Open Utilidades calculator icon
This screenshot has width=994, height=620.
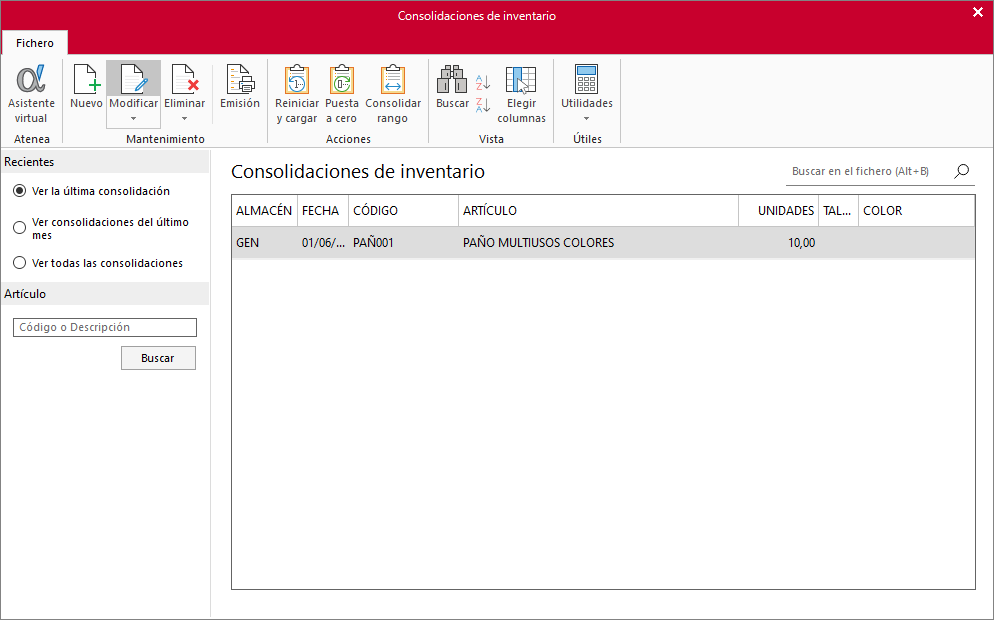coord(586,79)
